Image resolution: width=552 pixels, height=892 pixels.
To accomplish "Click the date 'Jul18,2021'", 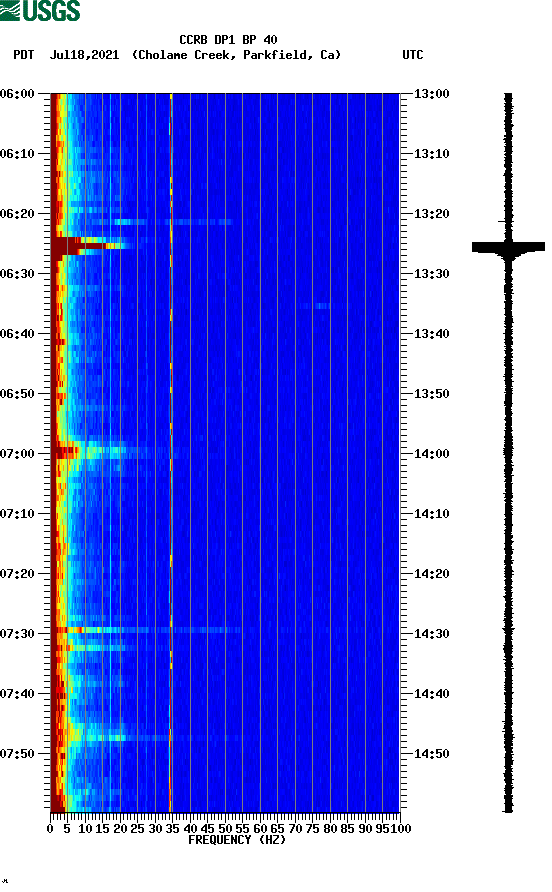I will 85,55.
